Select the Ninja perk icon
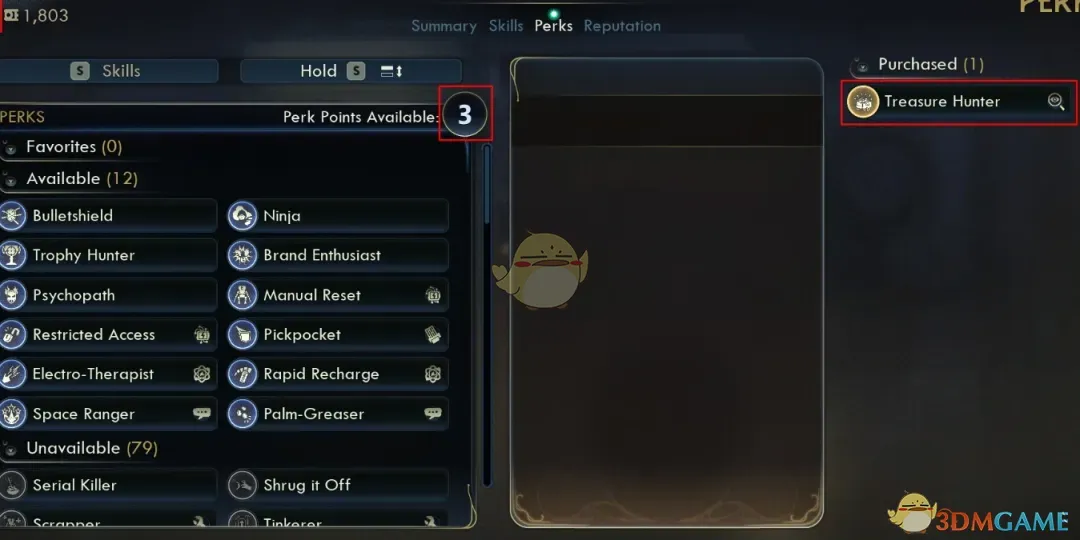 click(242, 216)
